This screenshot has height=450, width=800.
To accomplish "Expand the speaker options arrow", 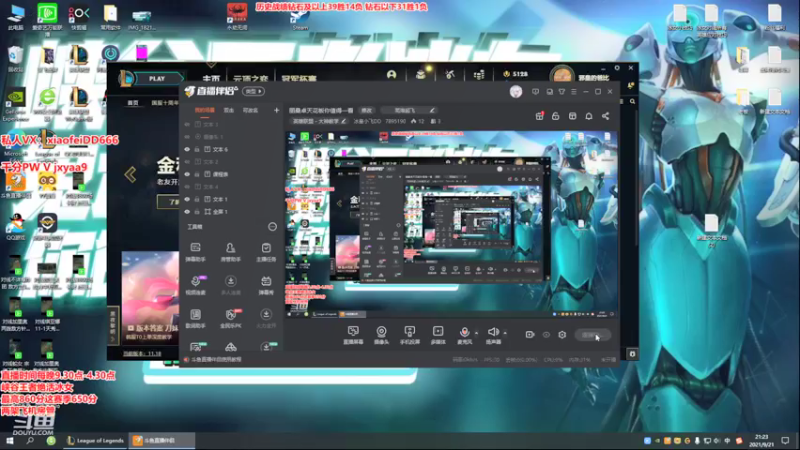I will tap(505, 333).
